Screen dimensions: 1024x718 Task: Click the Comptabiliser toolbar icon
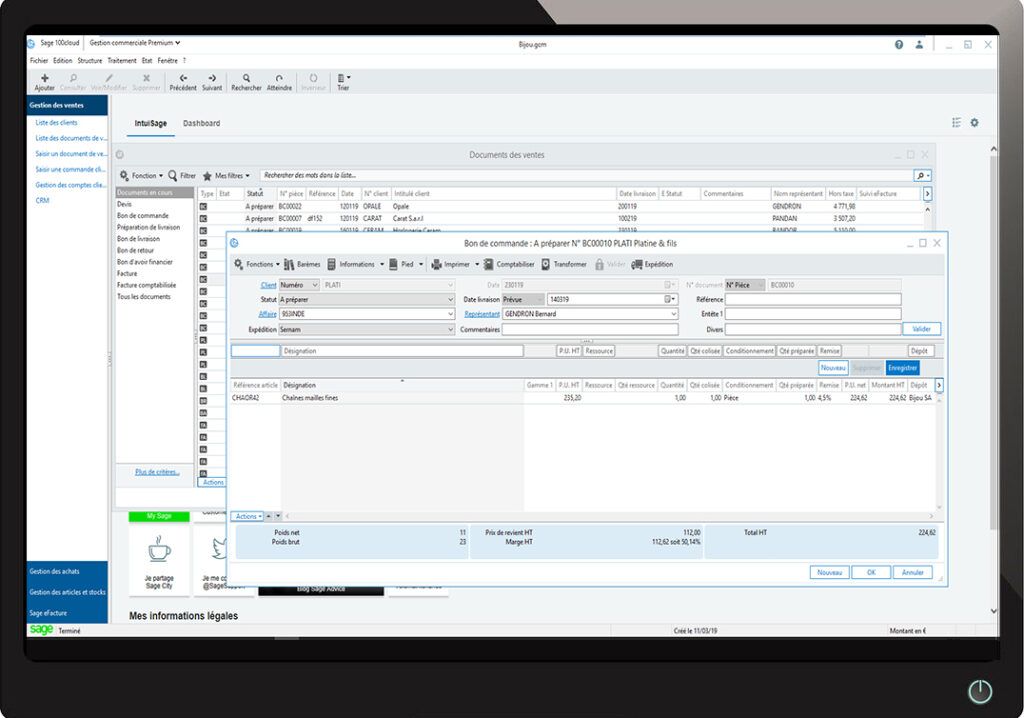click(488, 264)
